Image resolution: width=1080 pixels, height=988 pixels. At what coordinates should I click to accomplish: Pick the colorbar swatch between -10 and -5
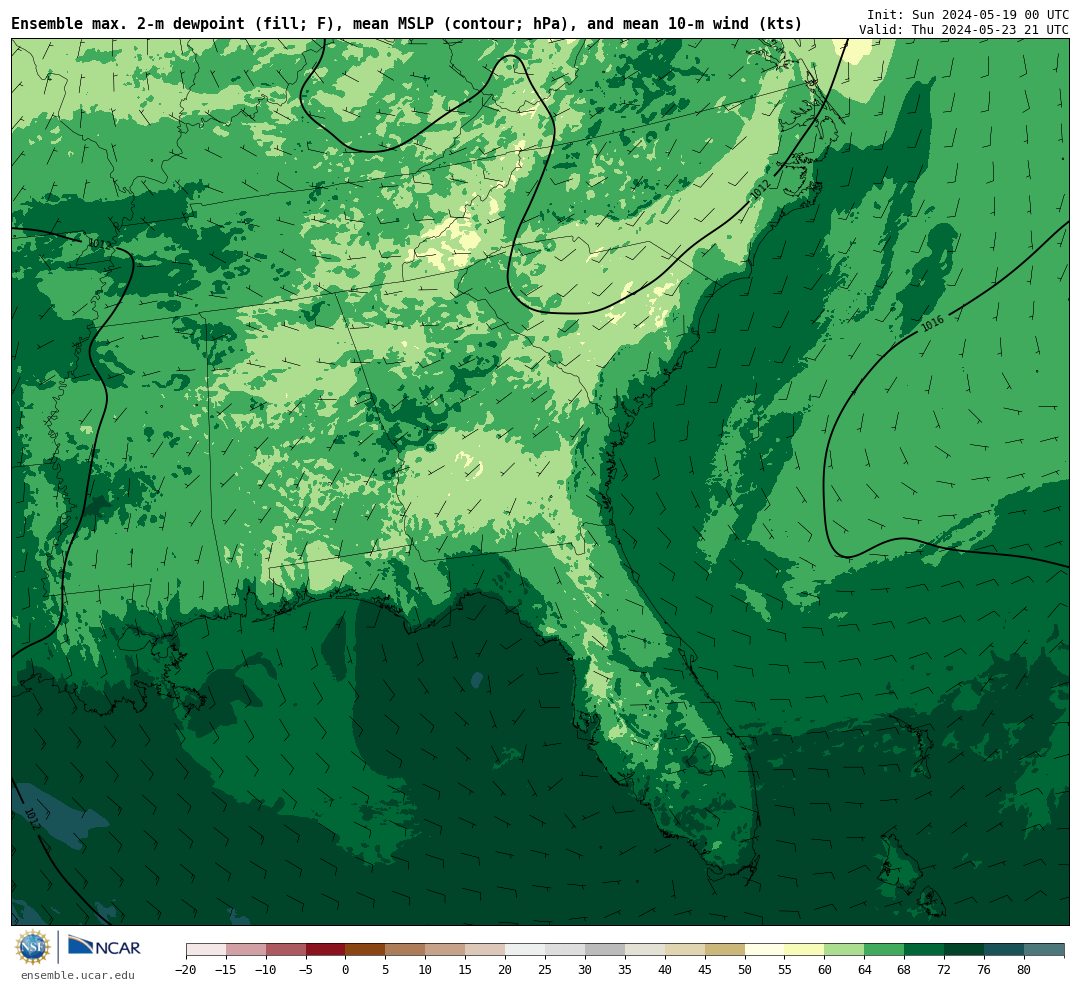(286, 950)
